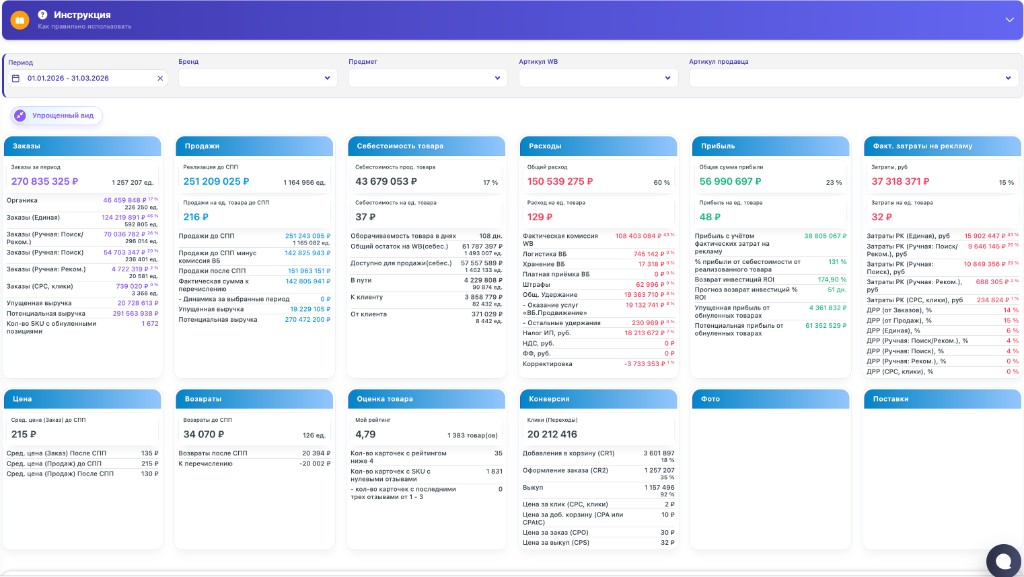Image resolution: width=1024 pixels, height=577 pixels.
Task: Click the Оценка товара card header
Action: [426, 399]
